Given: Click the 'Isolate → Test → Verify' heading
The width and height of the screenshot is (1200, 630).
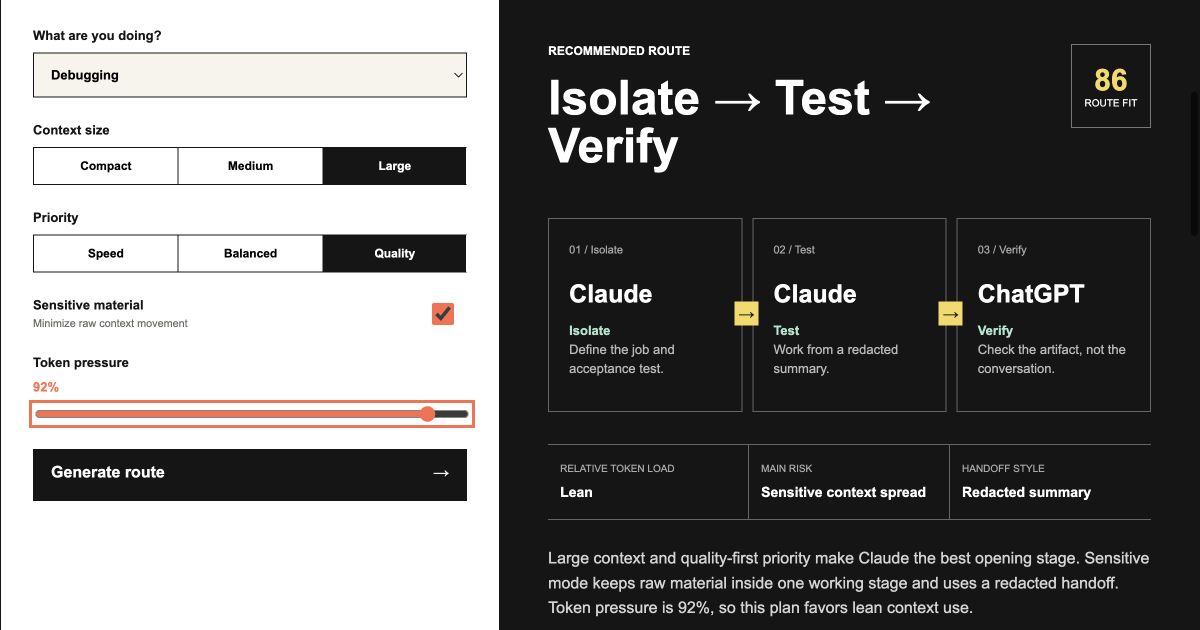Looking at the screenshot, I should pyautogui.click(x=740, y=122).
